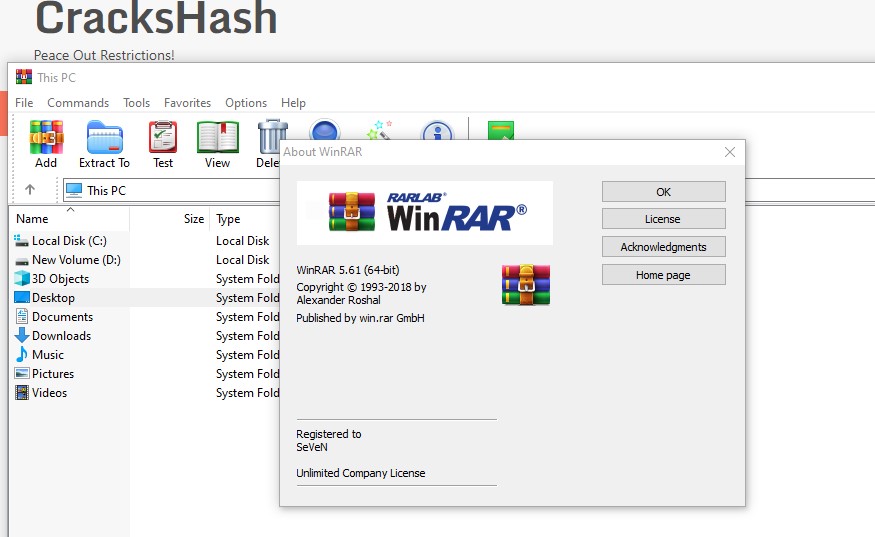Click the up one level arrow

(x=30, y=190)
